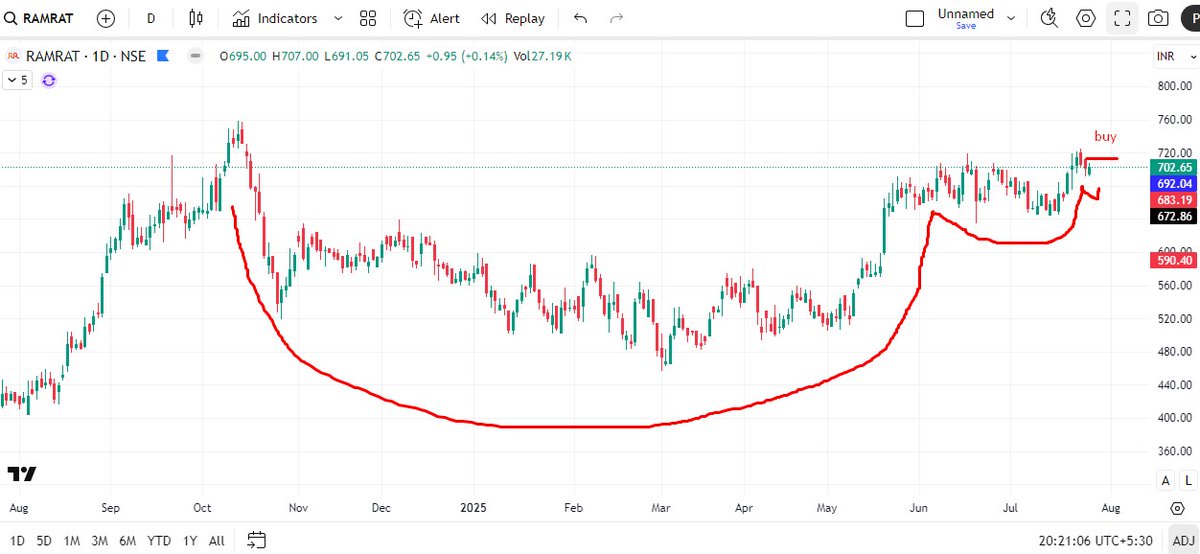Screen dimensions: 1200x554
Task: Start bar Replay mode
Action: click(513, 18)
